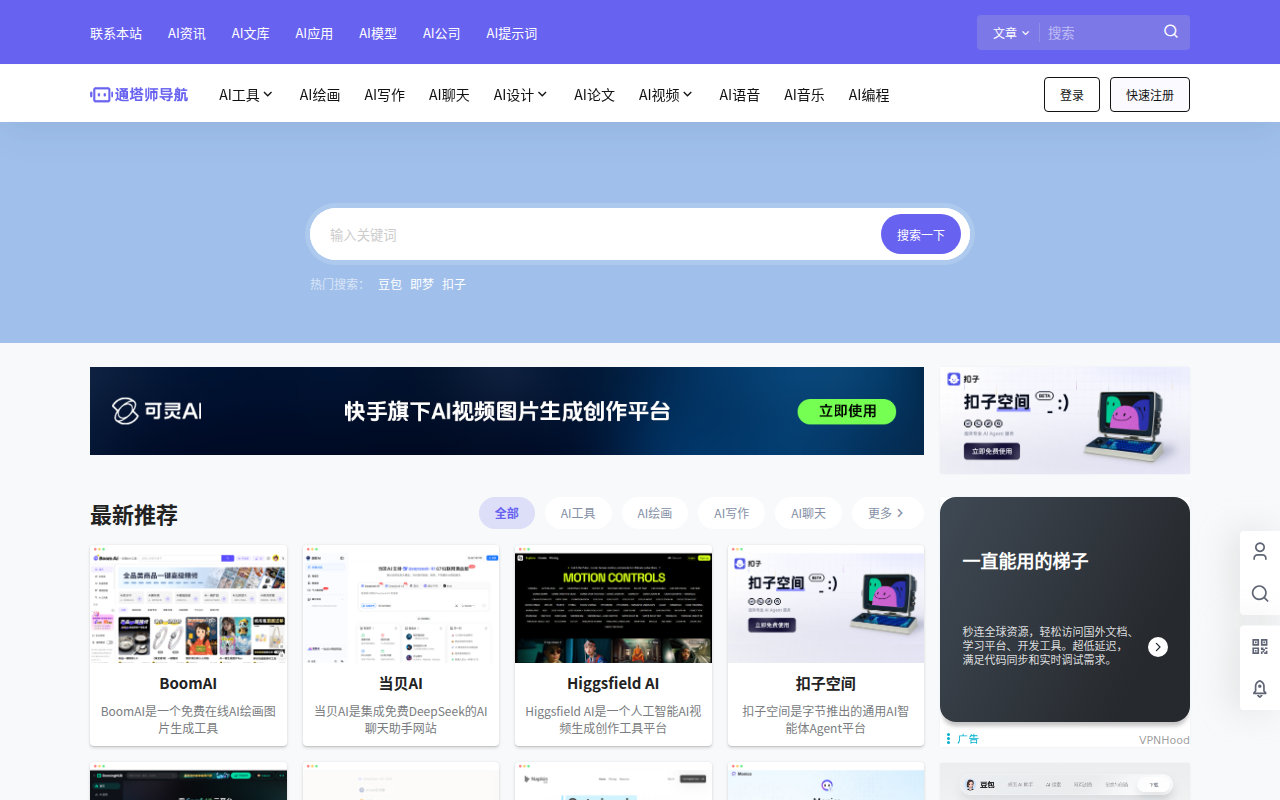Open the 文章 search type dropdown
1280x800 pixels.
click(1011, 33)
